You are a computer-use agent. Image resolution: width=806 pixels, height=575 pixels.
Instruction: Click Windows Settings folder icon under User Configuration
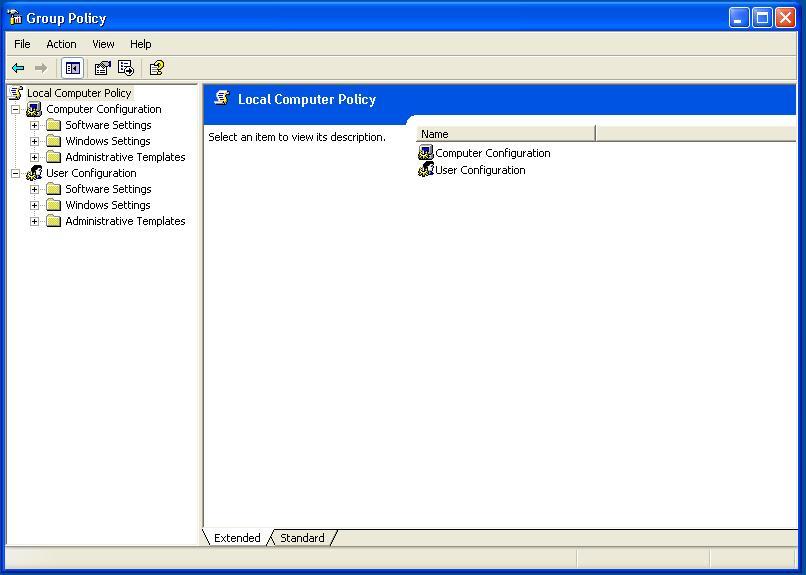(x=53, y=205)
